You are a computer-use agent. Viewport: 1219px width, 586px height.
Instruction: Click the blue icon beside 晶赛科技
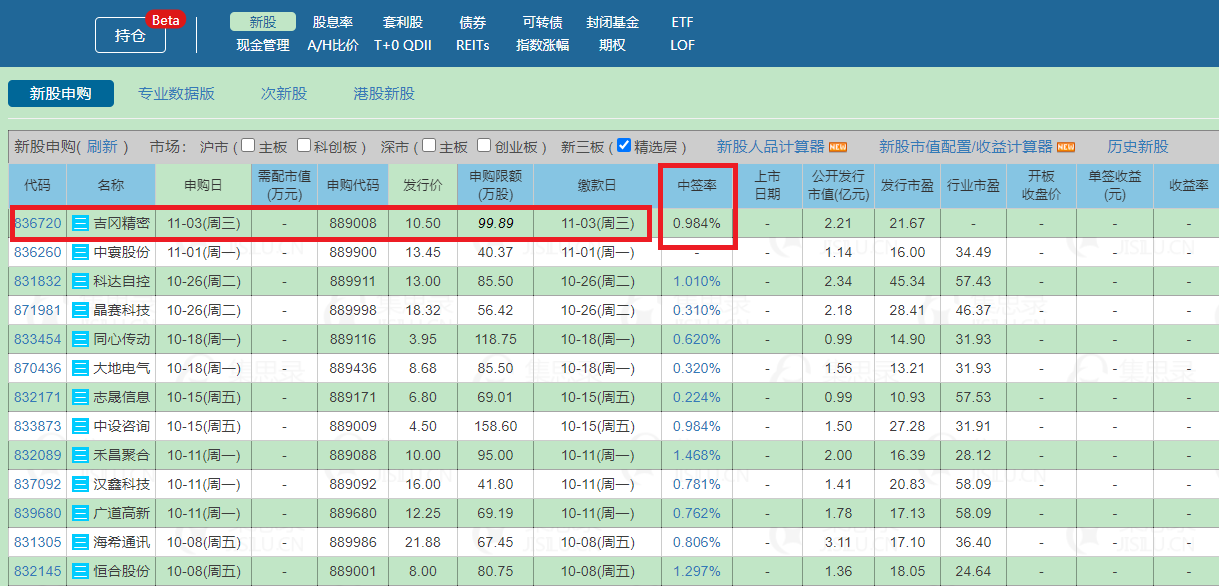81,311
